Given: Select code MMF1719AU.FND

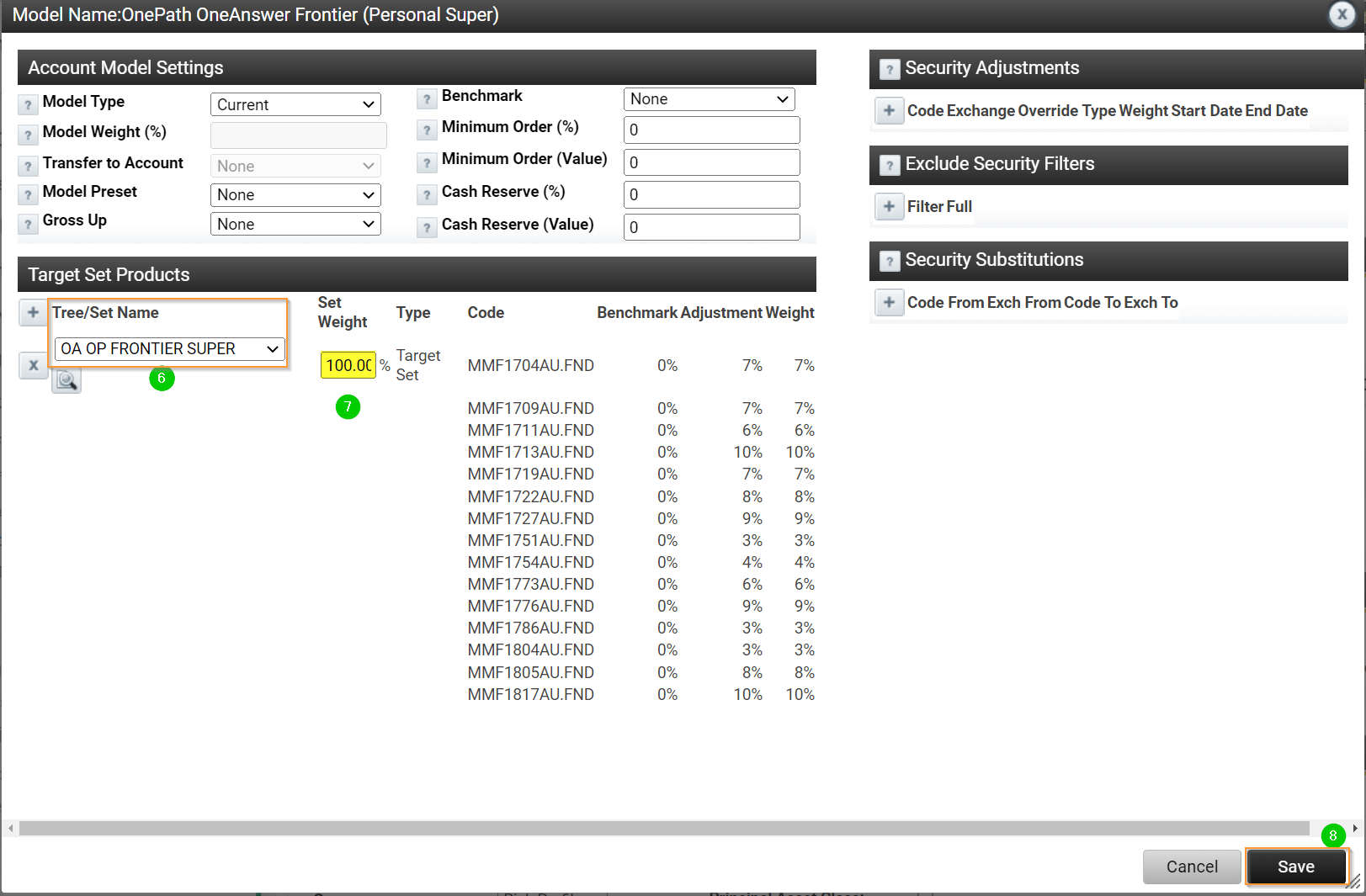Looking at the screenshot, I should tap(531, 474).
